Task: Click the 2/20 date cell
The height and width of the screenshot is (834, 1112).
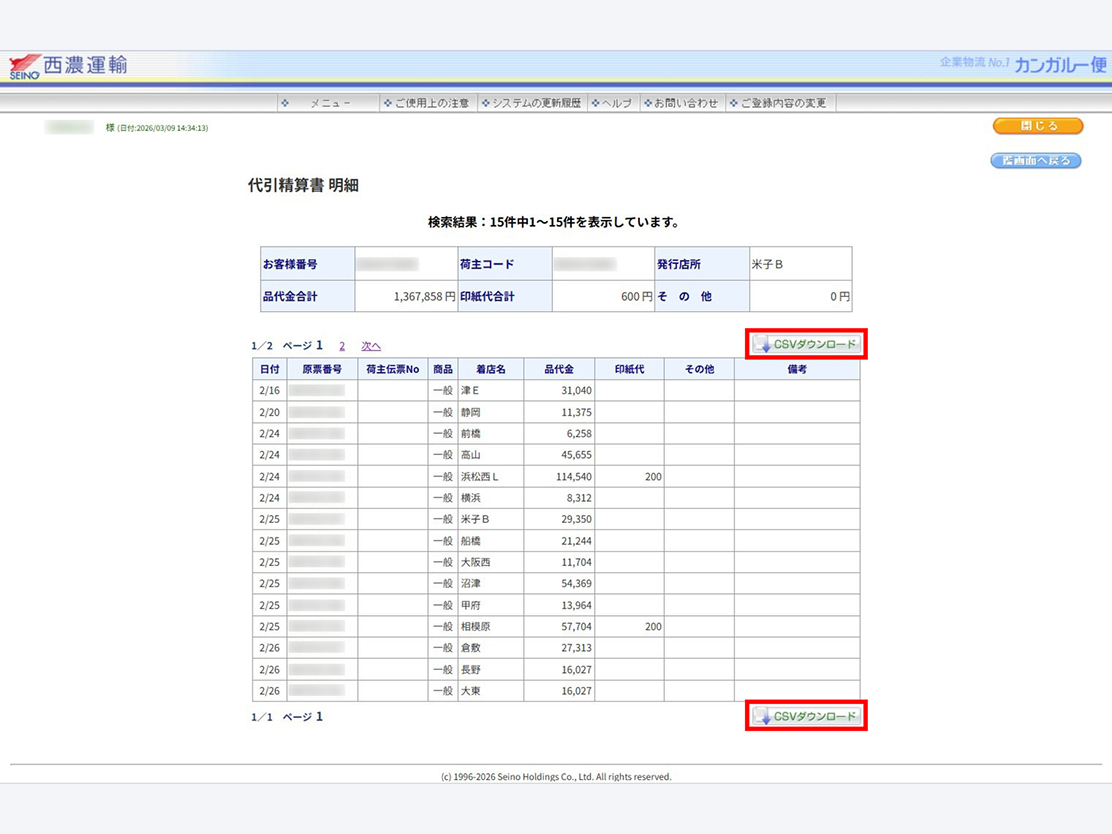Action: (x=269, y=412)
